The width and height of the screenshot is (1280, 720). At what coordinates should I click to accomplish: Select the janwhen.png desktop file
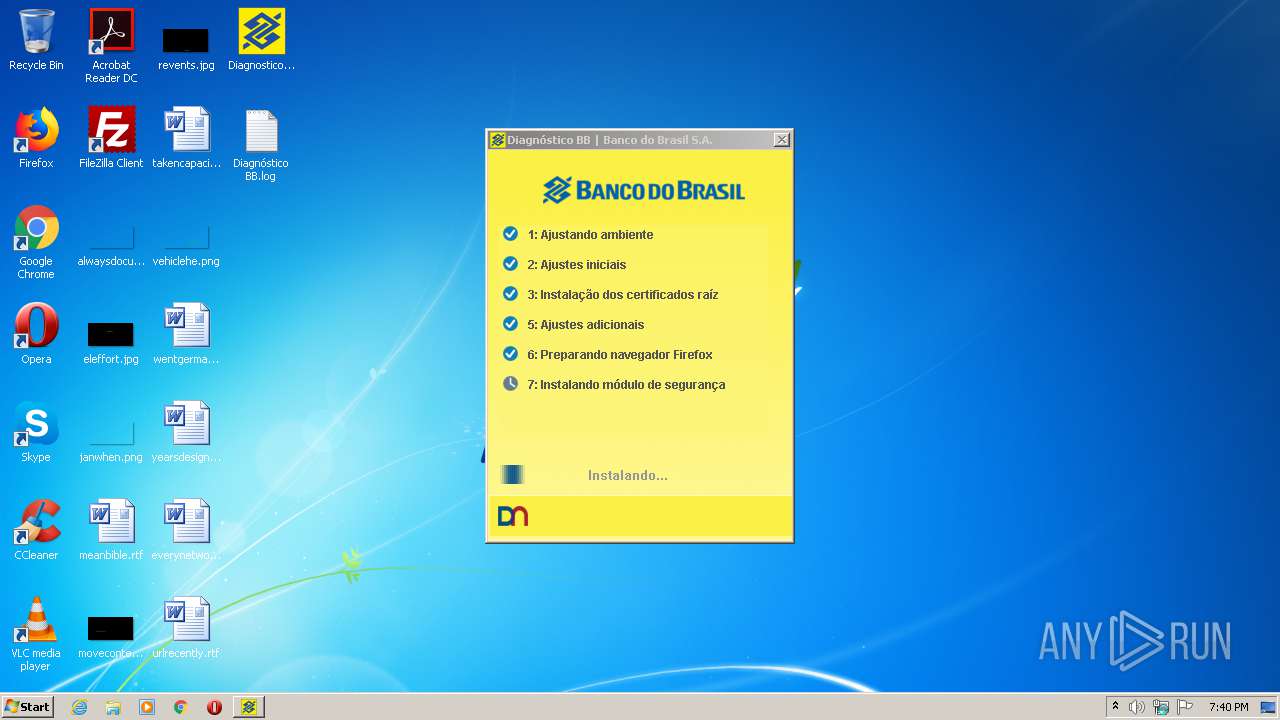111,442
